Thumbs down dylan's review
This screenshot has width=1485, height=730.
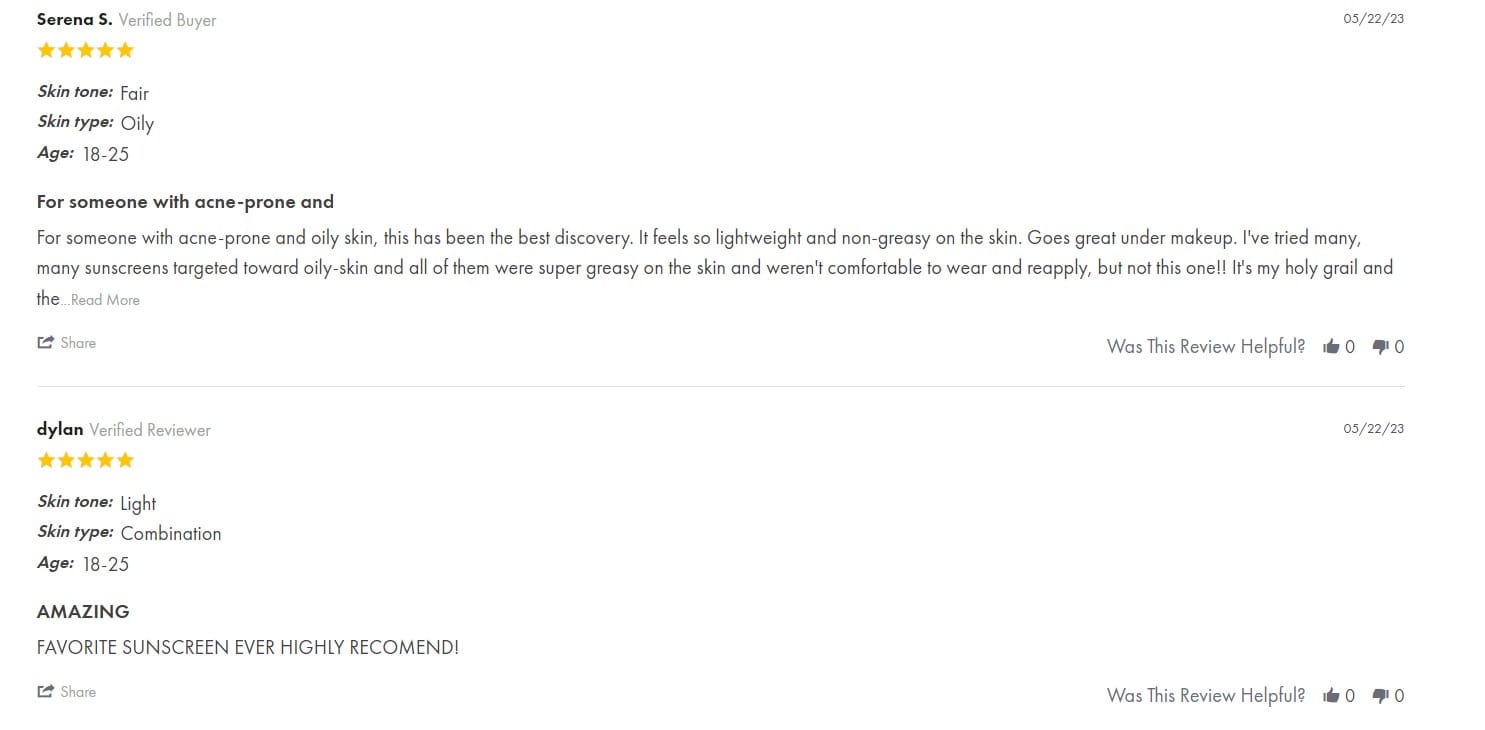pos(1381,696)
